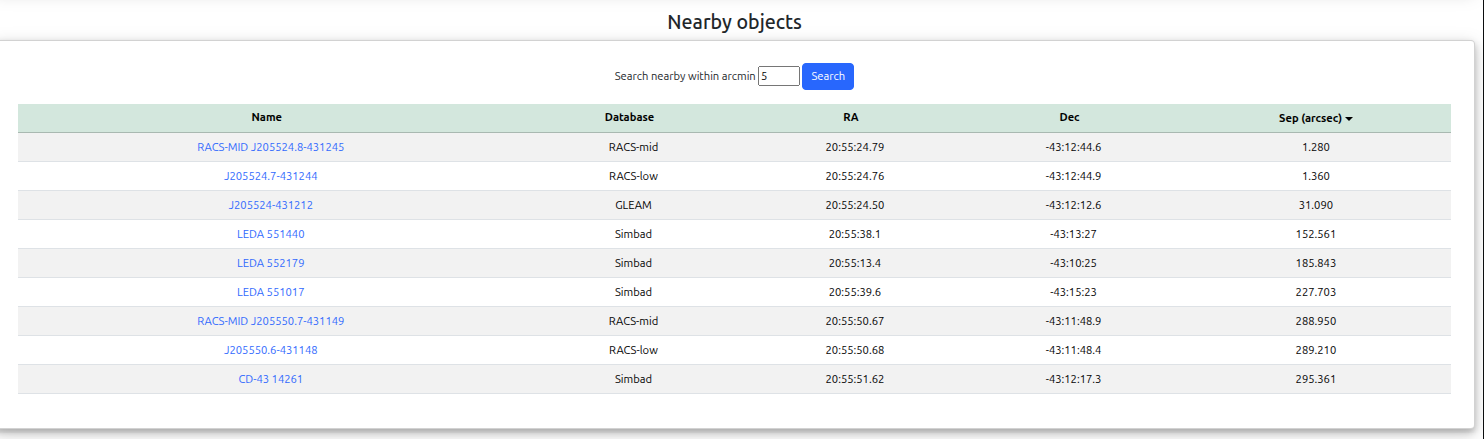Select RACS-mid cell in J205524.8 row

(x=633, y=147)
